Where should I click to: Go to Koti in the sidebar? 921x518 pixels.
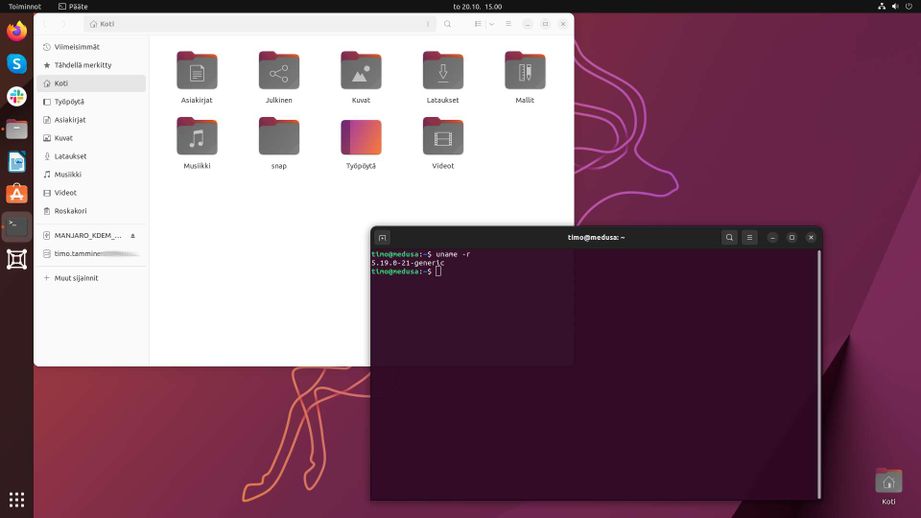pos(91,83)
